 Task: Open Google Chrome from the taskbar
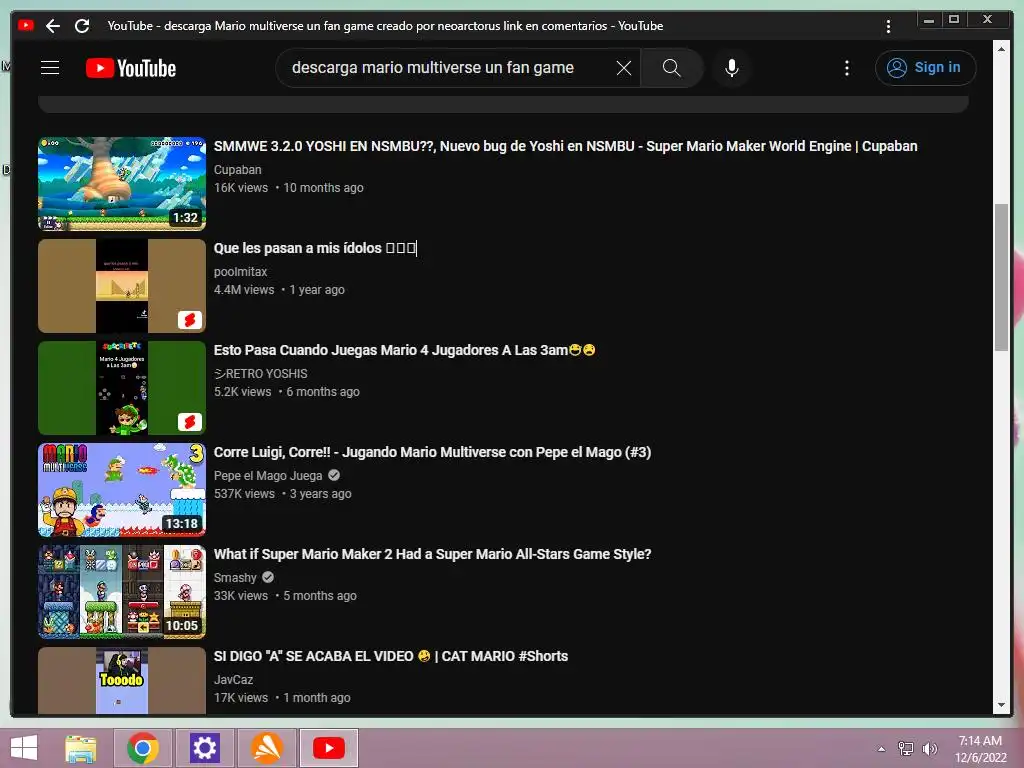click(142, 748)
